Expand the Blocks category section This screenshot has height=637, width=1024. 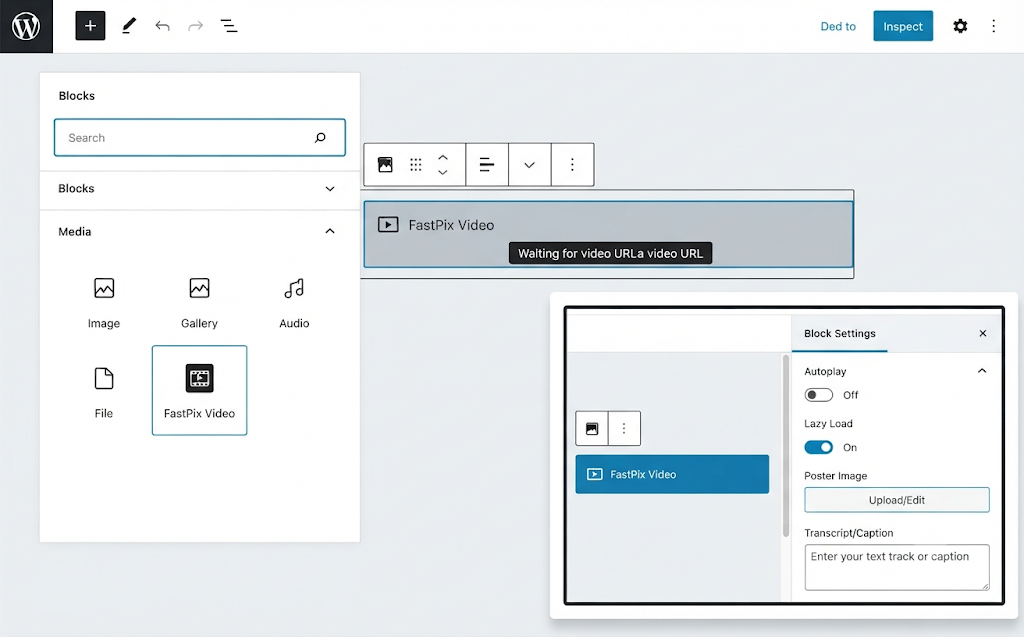pos(330,189)
